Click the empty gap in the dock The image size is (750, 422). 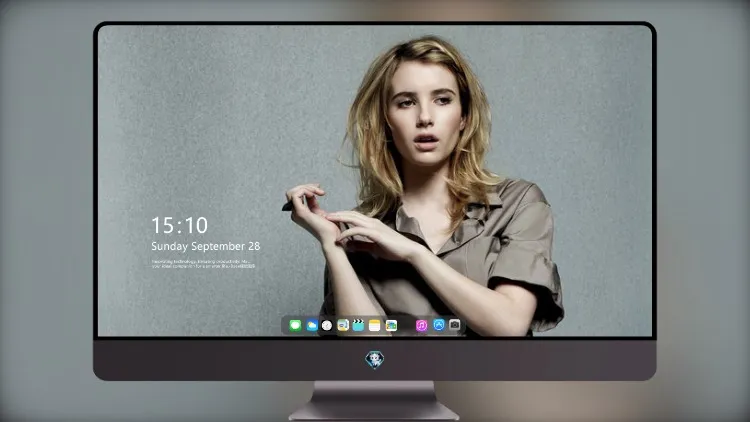[x=406, y=325]
